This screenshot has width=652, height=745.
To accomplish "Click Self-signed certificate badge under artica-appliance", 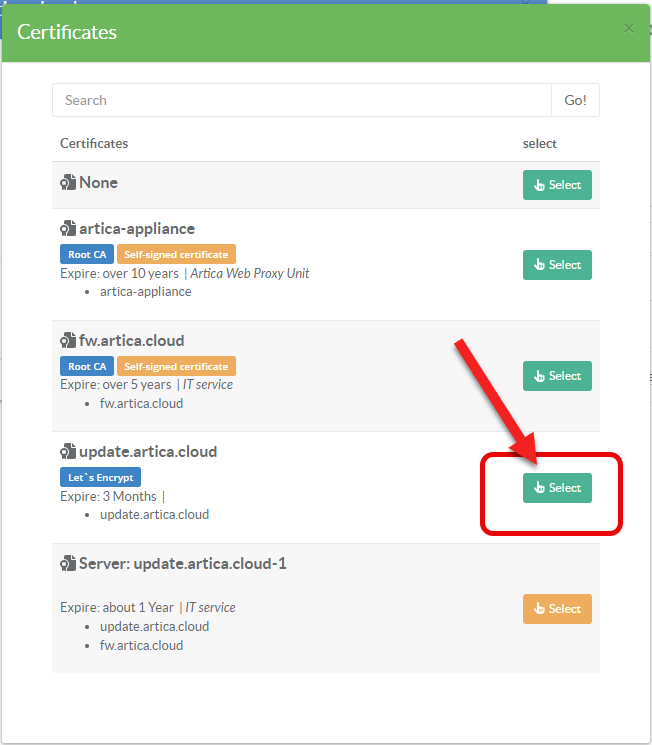I will click(x=176, y=255).
